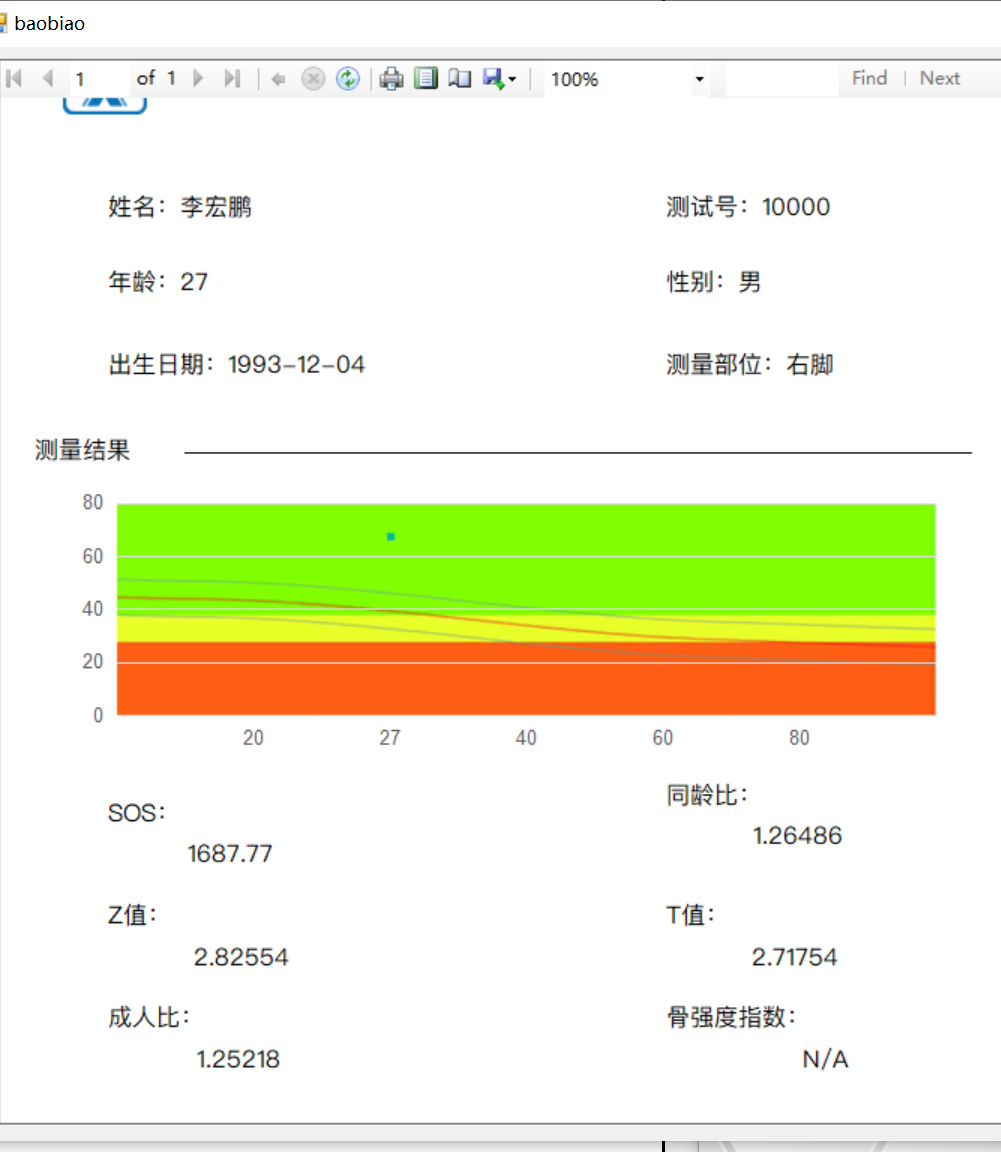Click the x-axis label 27
1001x1152 pixels.
390,738
